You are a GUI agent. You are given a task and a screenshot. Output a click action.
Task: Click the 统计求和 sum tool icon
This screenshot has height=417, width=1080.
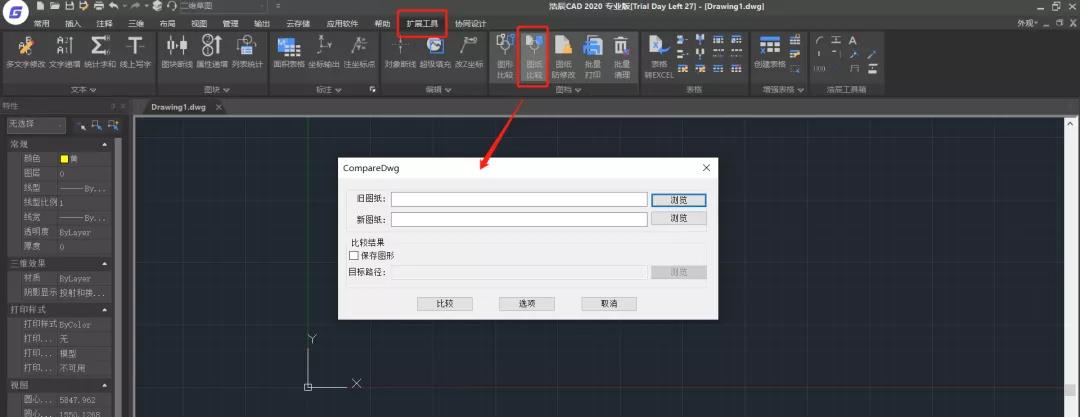coord(99,51)
